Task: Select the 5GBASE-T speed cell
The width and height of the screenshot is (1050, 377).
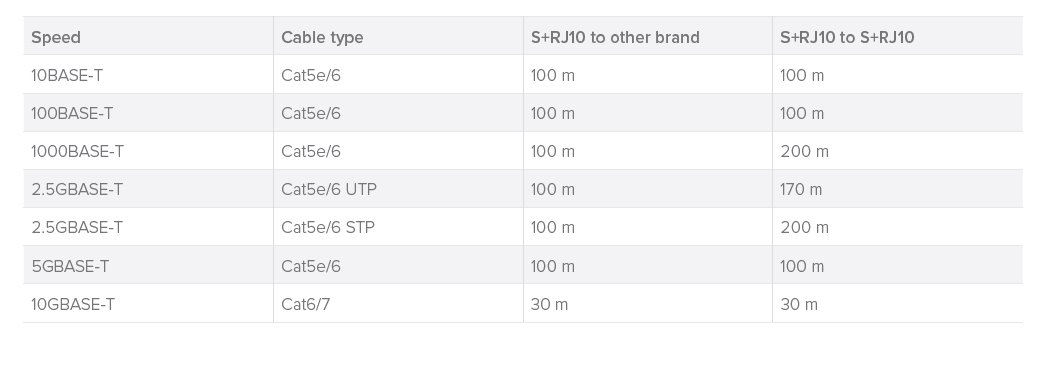Action: [x=70, y=267]
